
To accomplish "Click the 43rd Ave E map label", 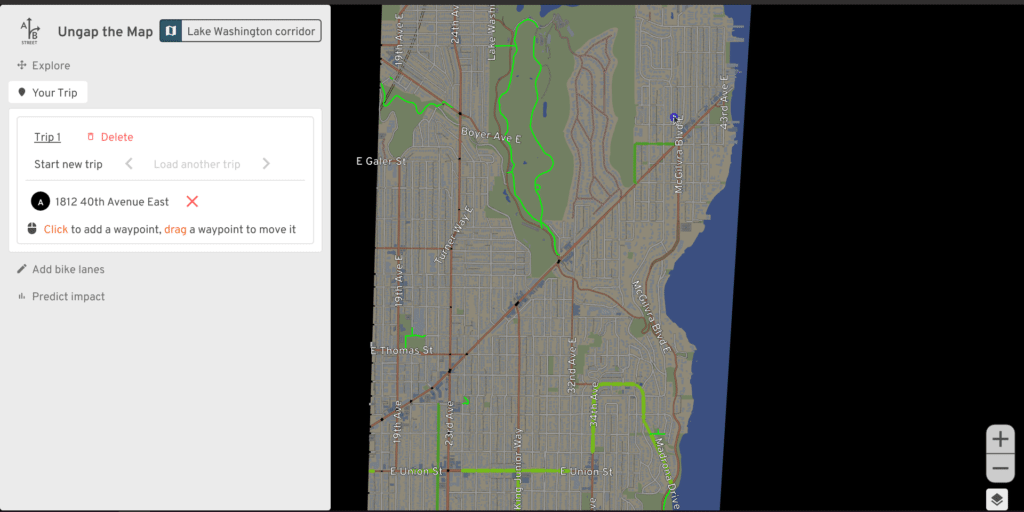I will [724, 101].
